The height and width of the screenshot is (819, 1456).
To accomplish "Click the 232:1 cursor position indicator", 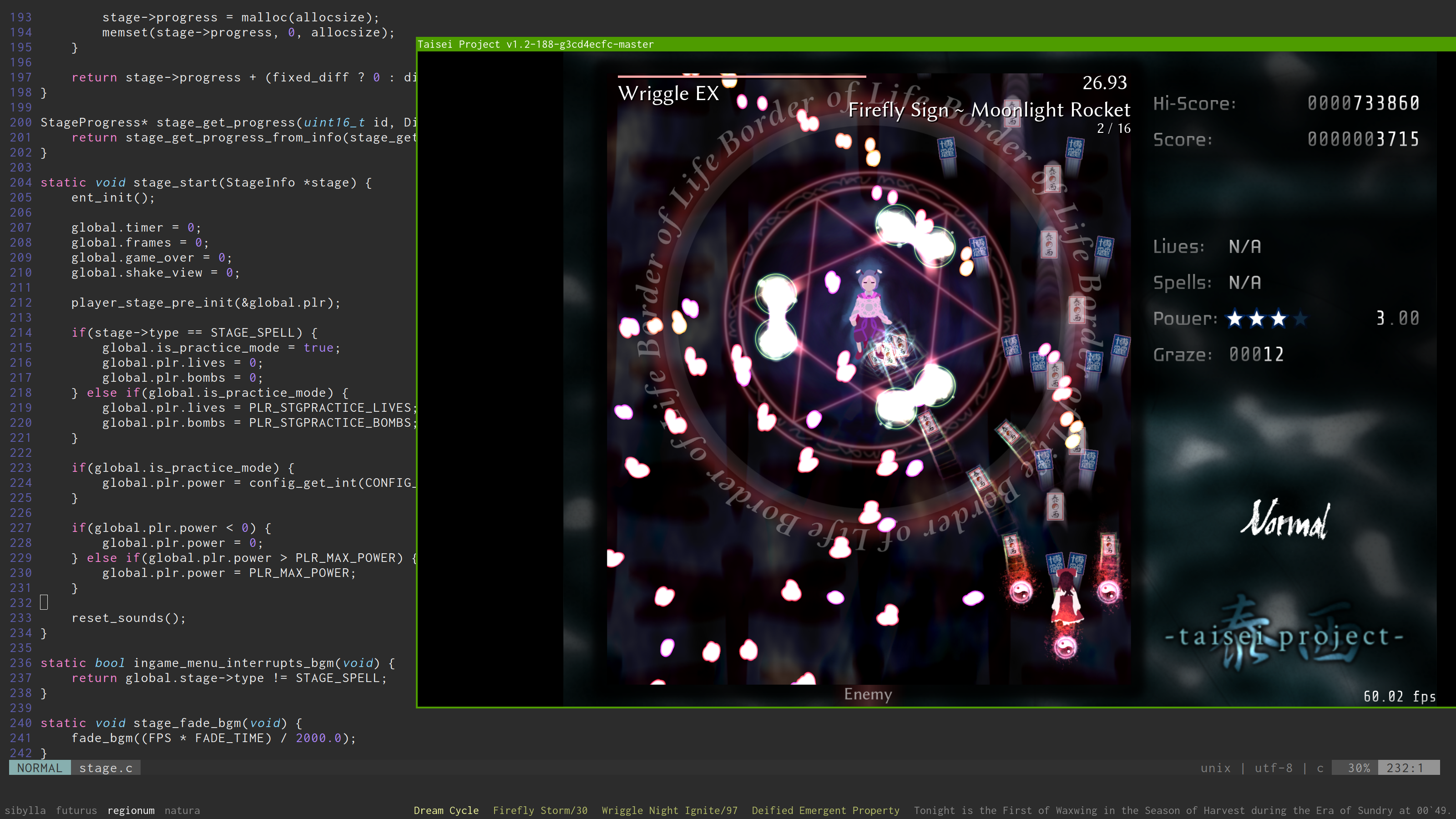I will tap(1404, 768).
